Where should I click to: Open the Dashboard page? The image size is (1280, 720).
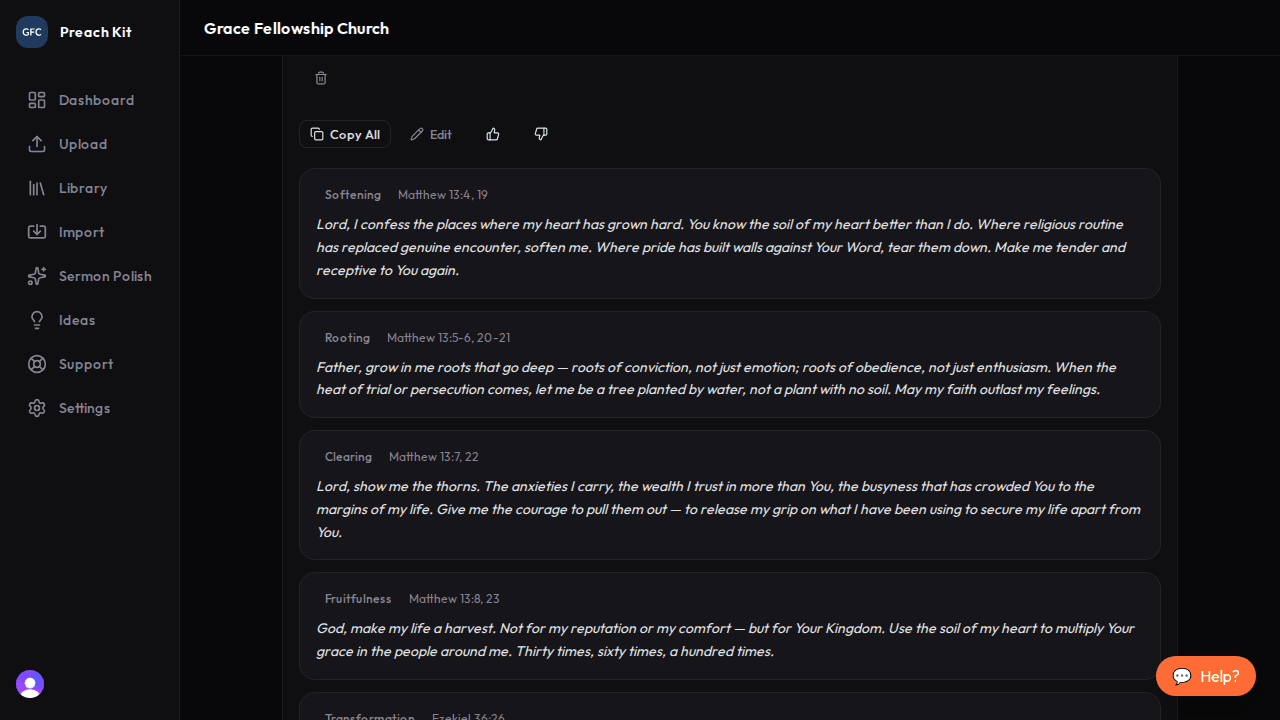(x=95, y=100)
